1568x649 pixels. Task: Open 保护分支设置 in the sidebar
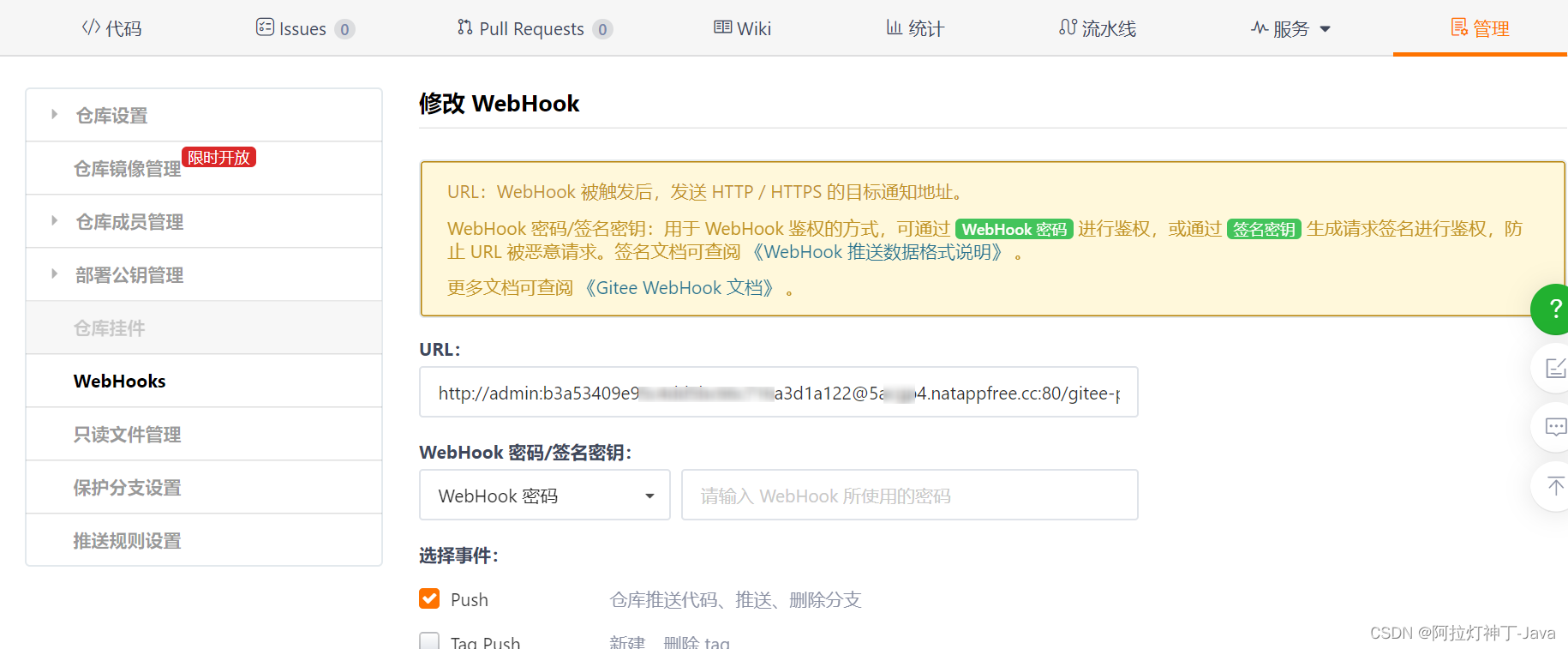click(x=204, y=487)
